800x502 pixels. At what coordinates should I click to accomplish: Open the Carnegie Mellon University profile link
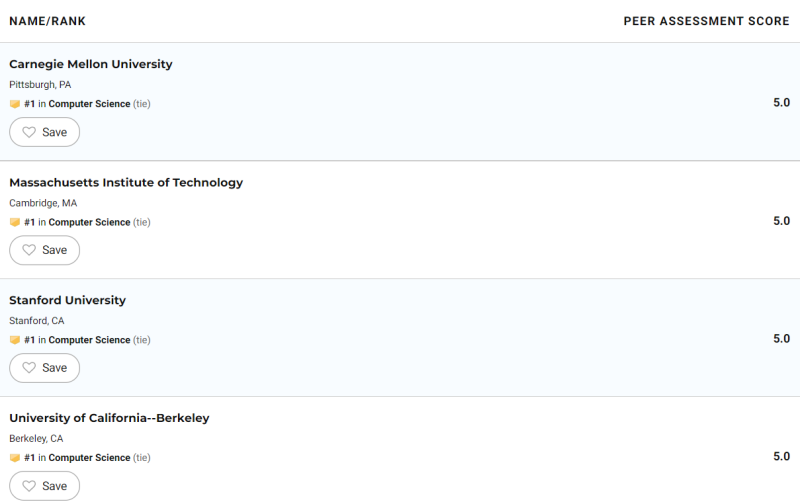point(91,64)
